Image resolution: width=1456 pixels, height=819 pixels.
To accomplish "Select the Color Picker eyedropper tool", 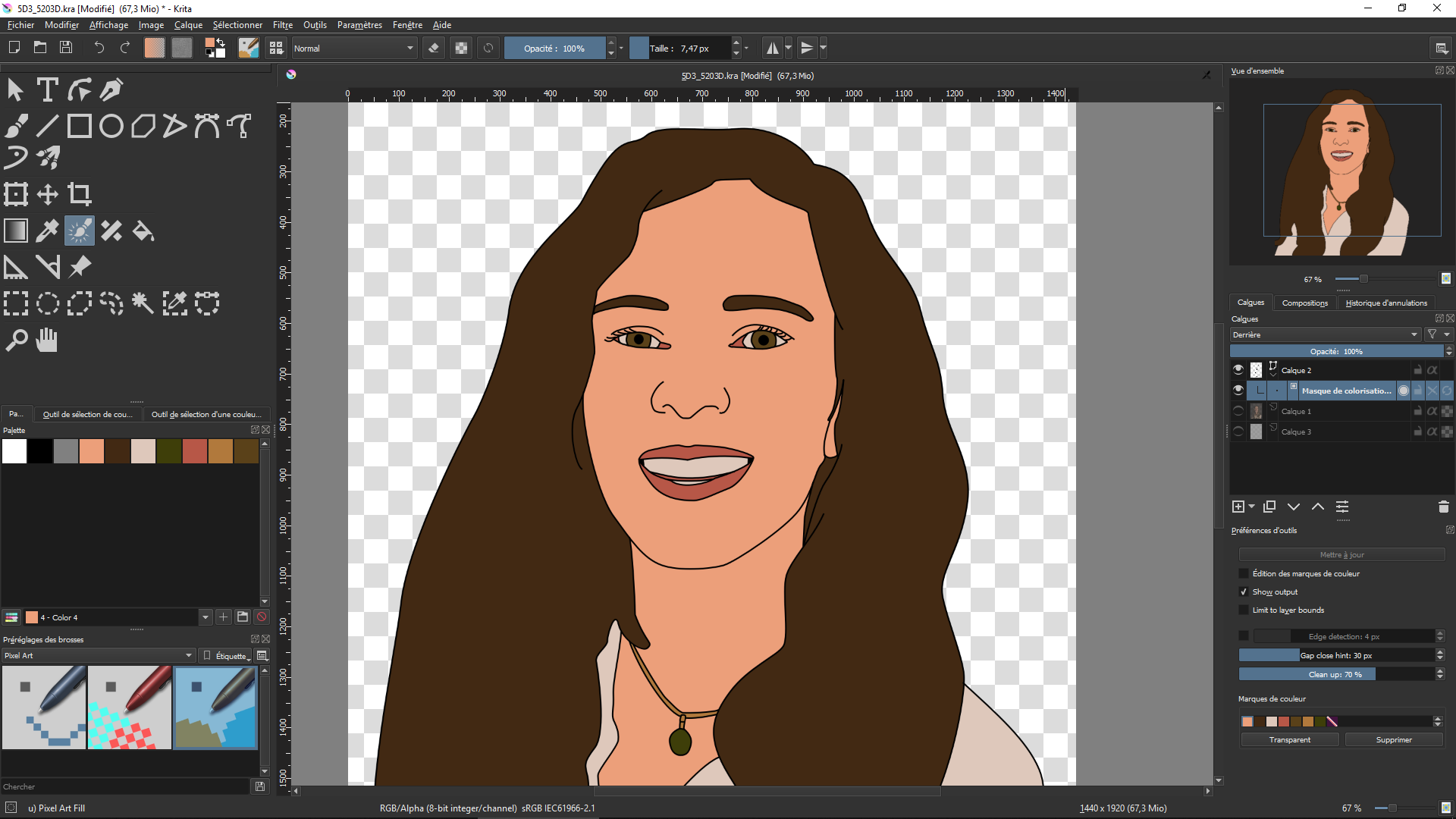I will (48, 231).
